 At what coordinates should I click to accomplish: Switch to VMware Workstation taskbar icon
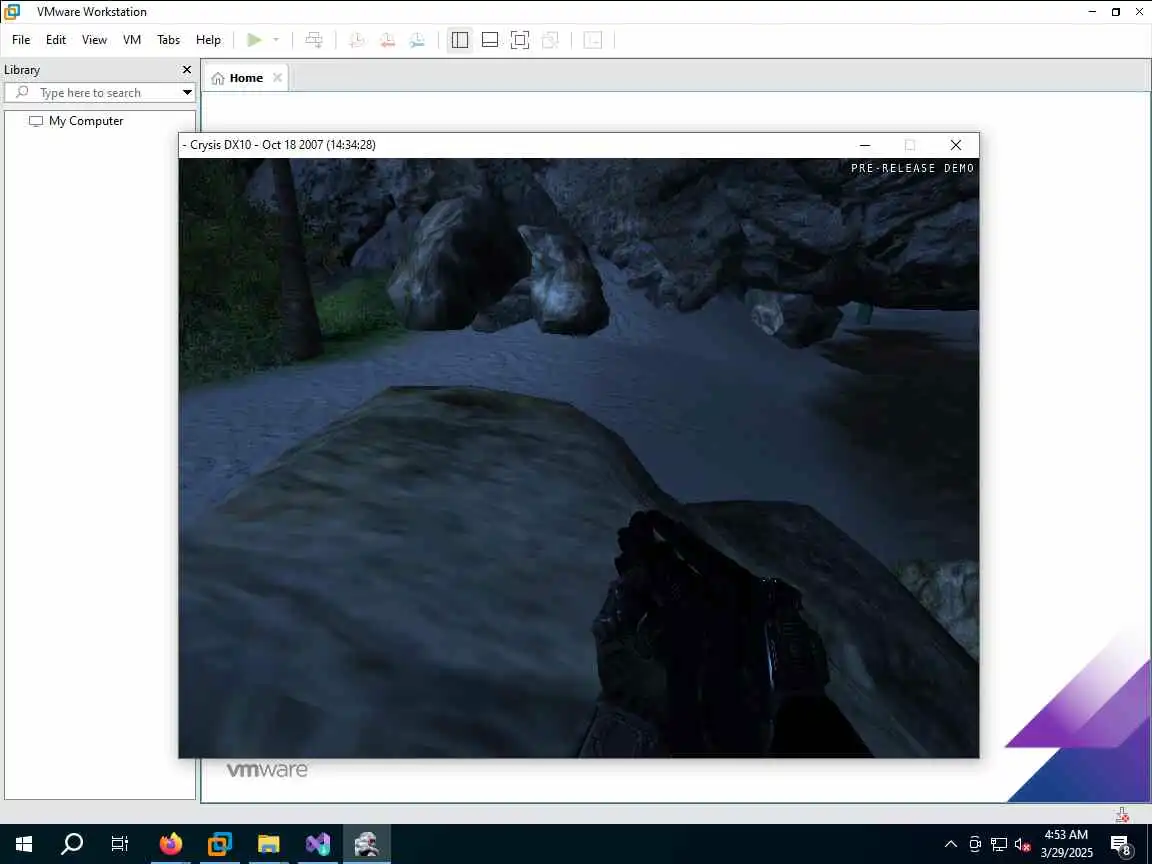click(220, 843)
